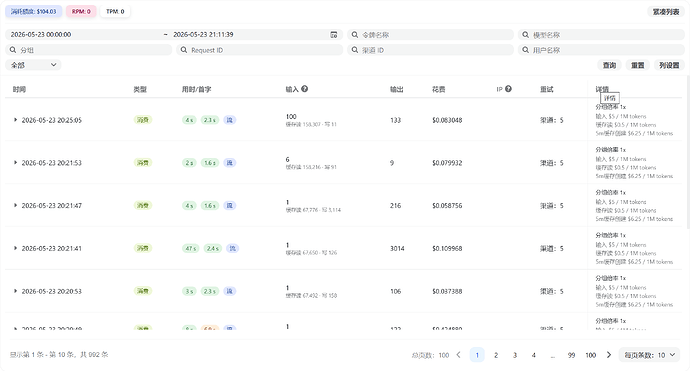The image size is (690, 371).
Task: Click the 用时/首字 column header
Action: (196, 89)
